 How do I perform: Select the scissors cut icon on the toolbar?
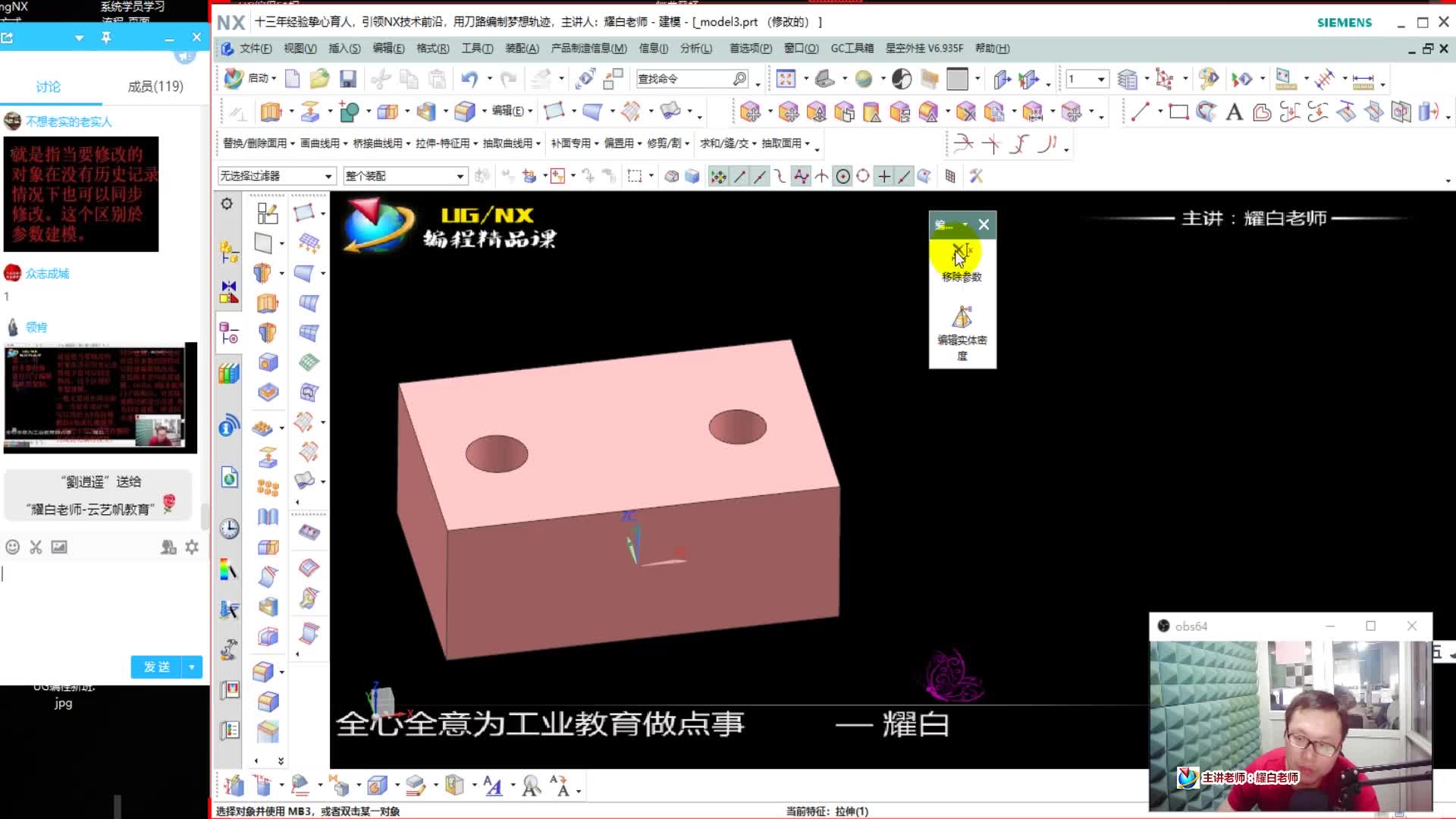(x=380, y=78)
